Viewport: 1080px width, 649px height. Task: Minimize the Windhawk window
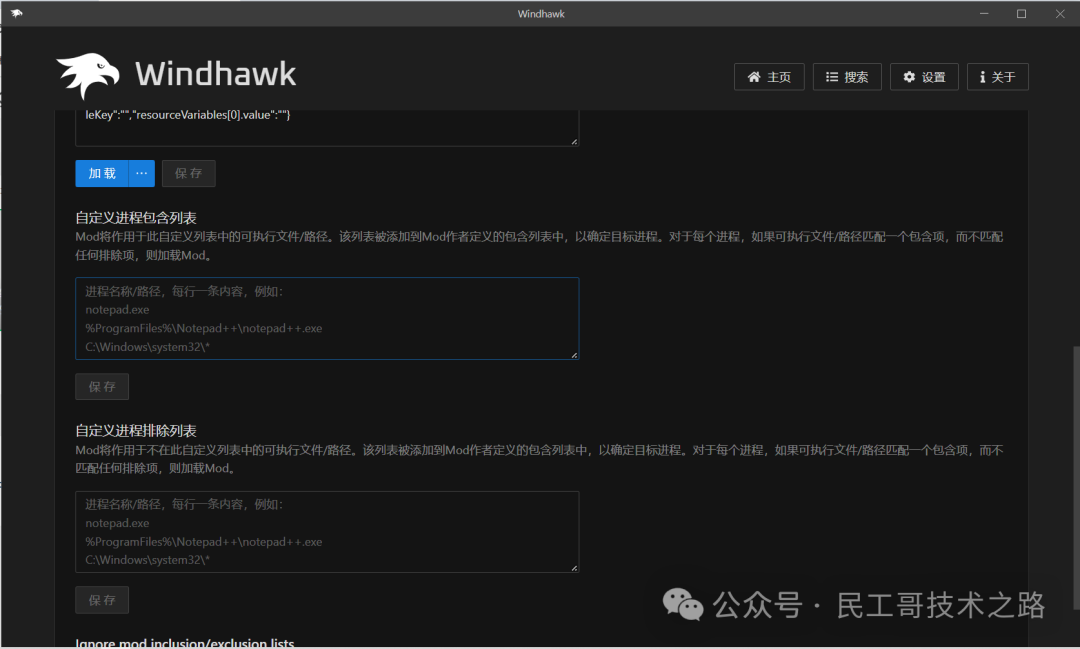click(984, 14)
